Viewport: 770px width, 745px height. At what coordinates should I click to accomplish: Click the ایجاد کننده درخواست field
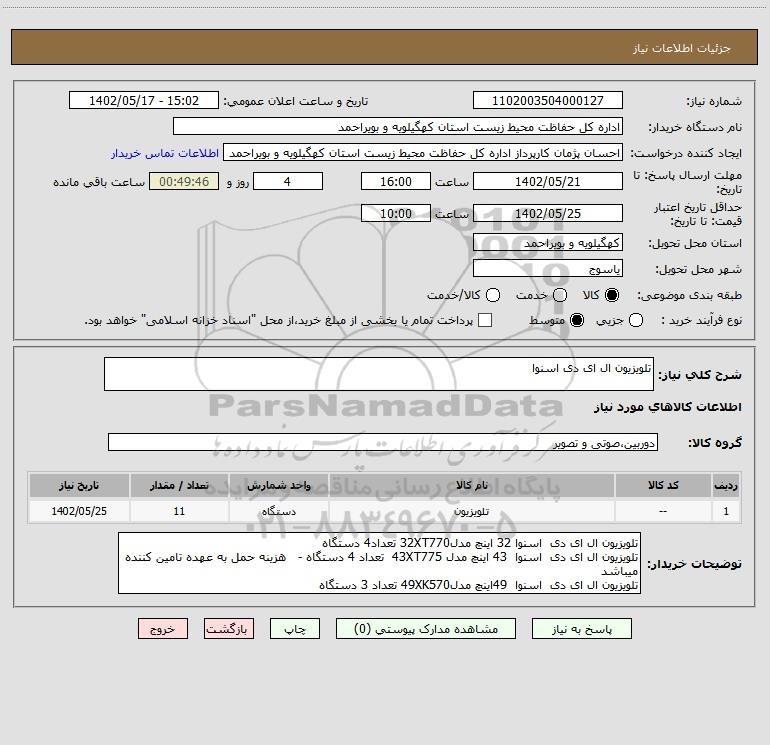tap(423, 153)
